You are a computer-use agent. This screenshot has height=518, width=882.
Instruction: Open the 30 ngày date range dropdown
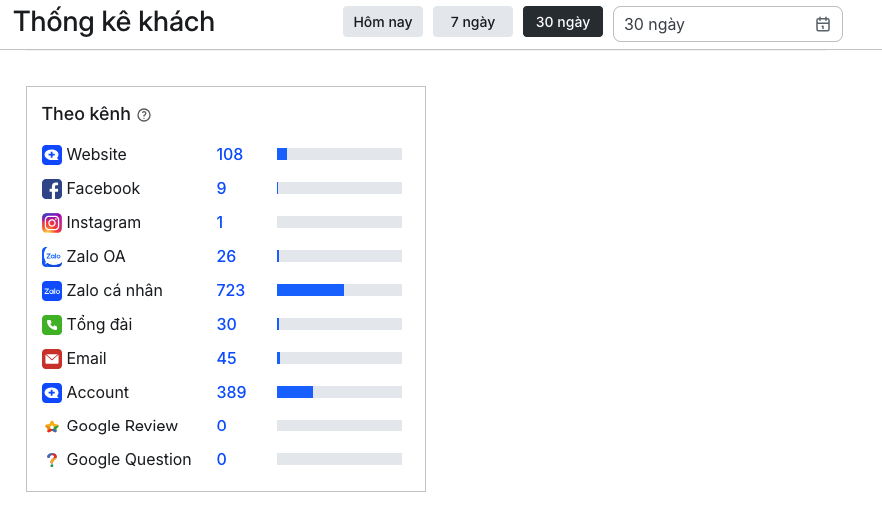tap(715, 24)
